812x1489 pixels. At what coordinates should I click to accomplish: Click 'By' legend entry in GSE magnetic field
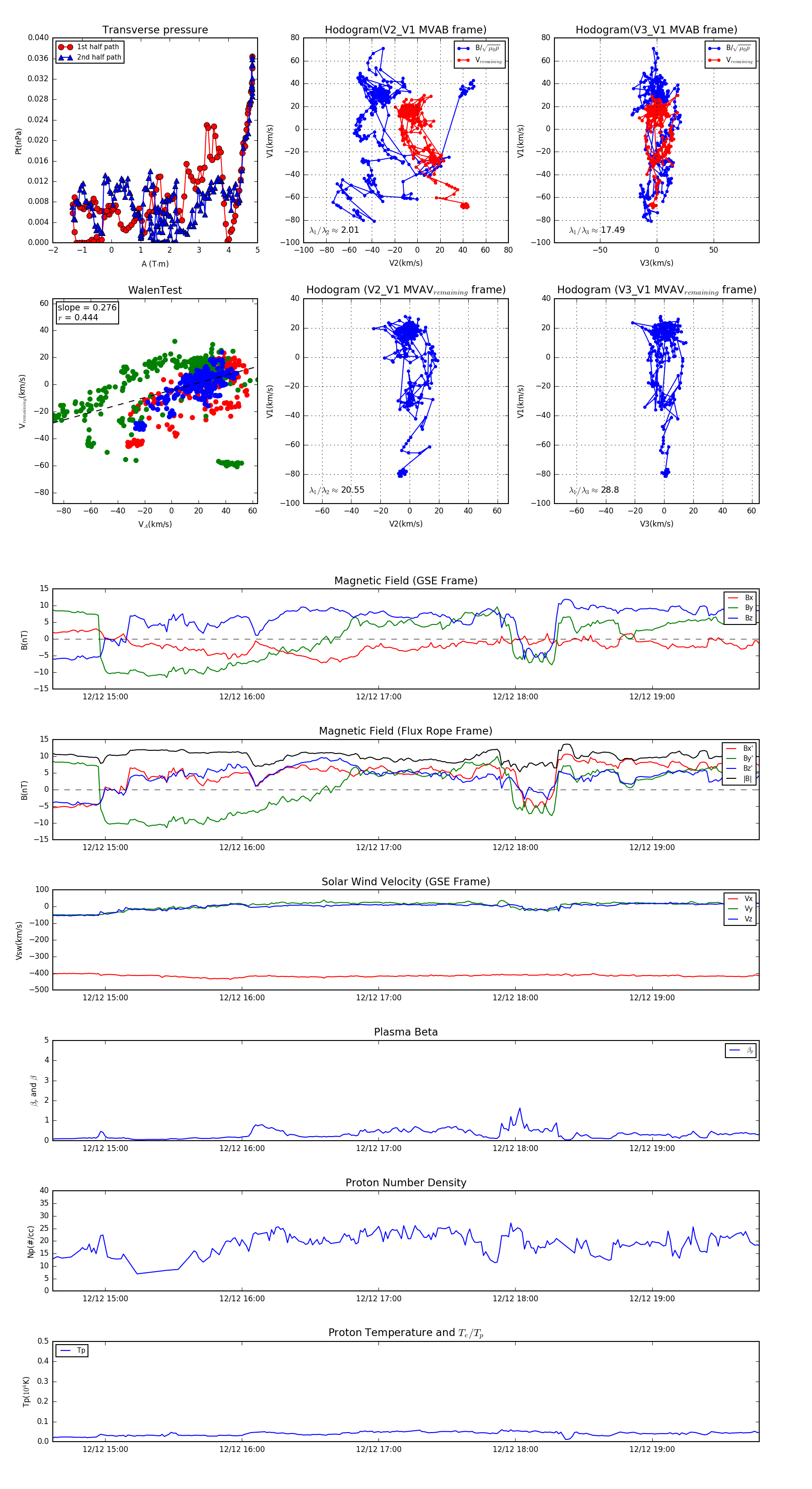741,608
